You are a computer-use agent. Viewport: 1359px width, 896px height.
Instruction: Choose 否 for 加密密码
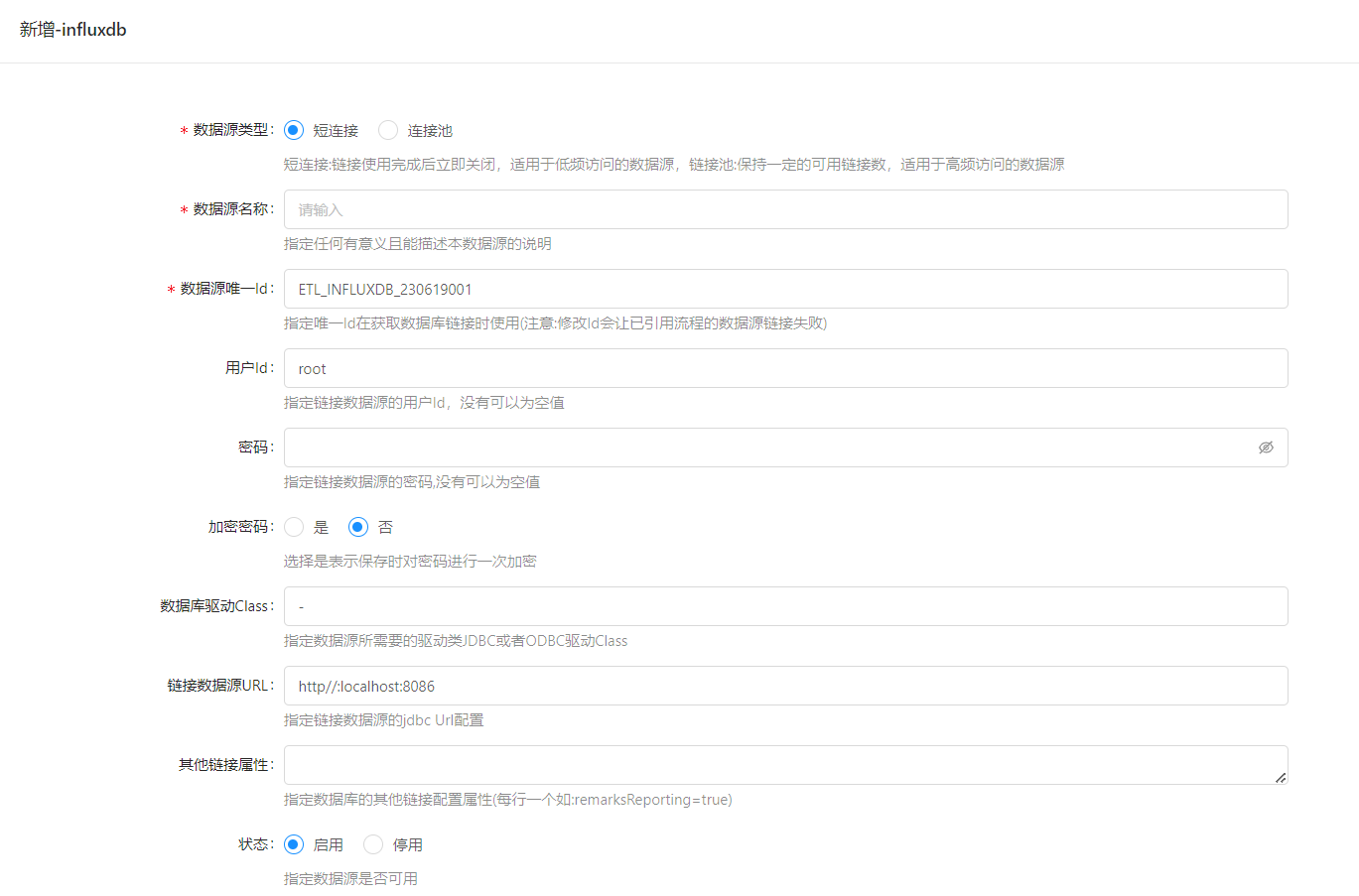tap(358, 527)
